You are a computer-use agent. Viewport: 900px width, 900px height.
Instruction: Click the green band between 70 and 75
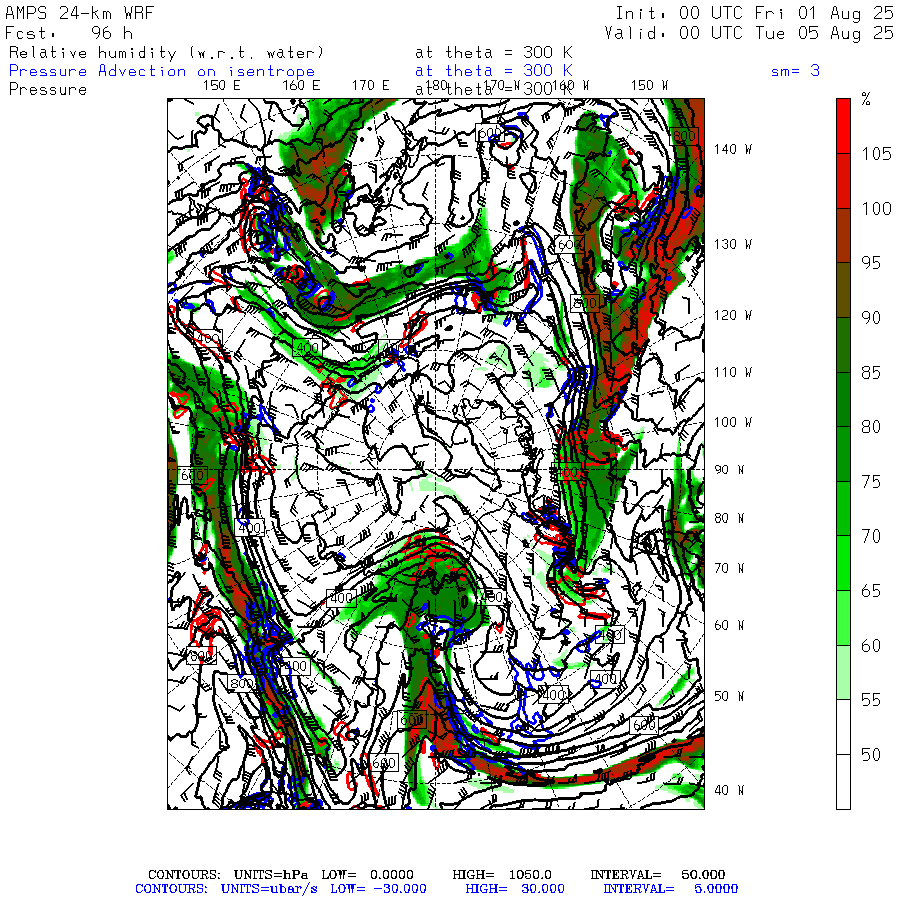[843, 509]
